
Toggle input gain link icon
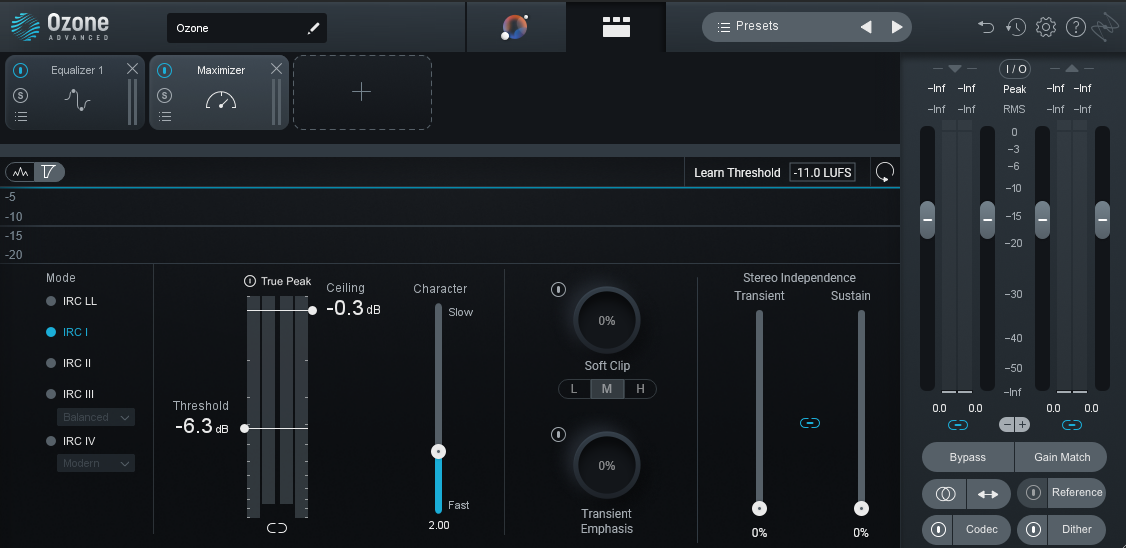[957, 425]
